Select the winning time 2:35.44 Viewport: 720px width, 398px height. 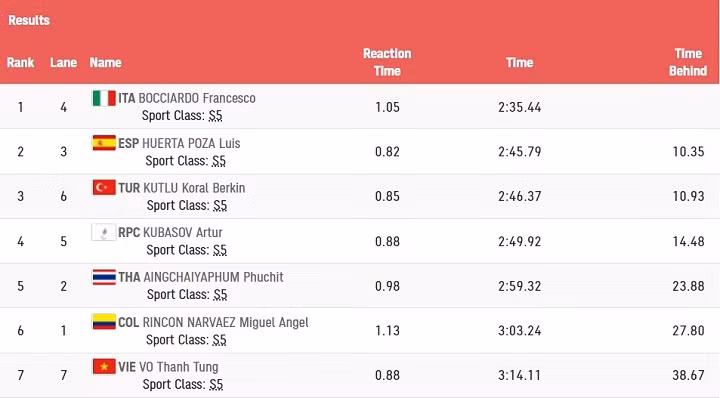[x=520, y=107]
